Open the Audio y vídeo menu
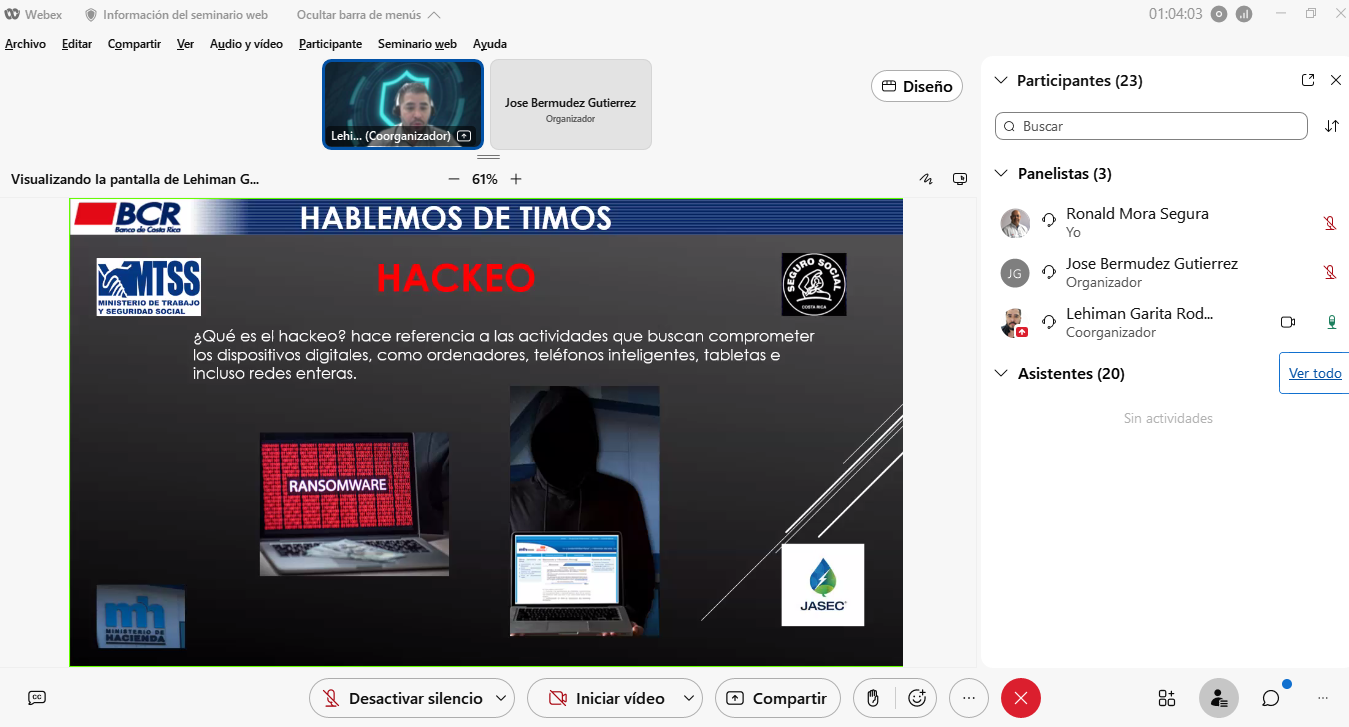Screen dimensions: 1349x727 pyautogui.click(x=246, y=44)
